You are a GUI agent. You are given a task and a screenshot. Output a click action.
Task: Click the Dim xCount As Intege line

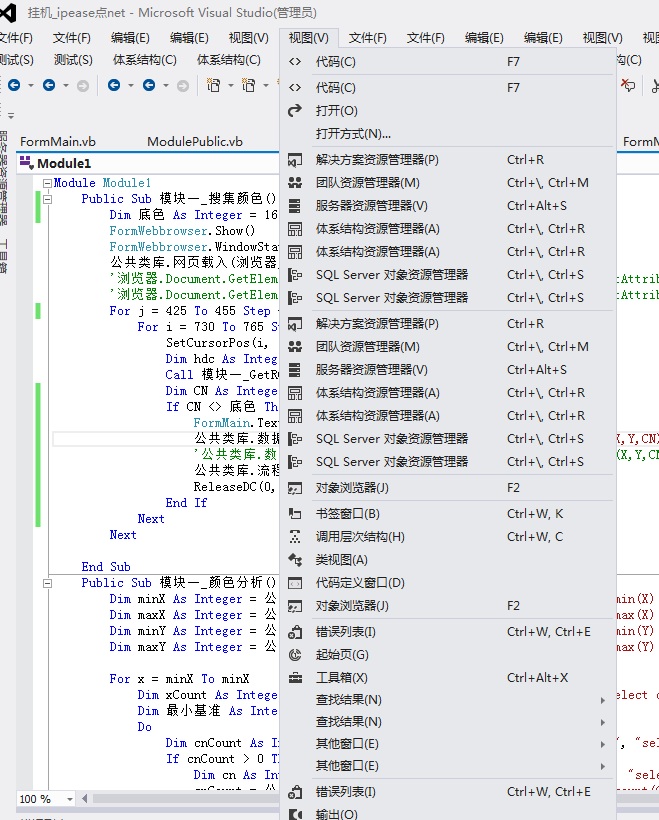[x=208, y=695]
